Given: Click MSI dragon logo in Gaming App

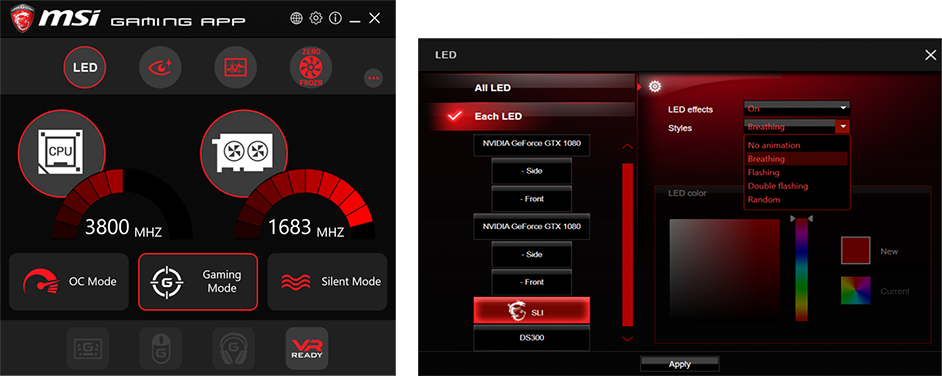Looking at the screenshot, I should pos(23,19).
